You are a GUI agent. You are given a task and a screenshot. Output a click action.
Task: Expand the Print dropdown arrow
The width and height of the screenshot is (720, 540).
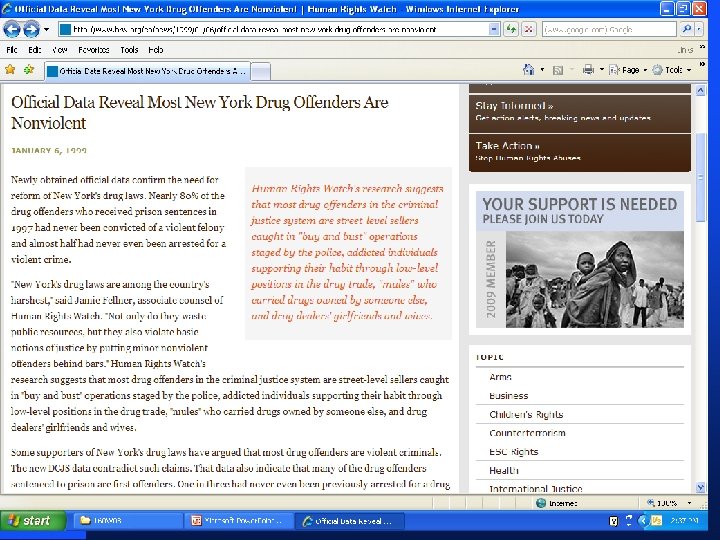(x=602, y=70)
